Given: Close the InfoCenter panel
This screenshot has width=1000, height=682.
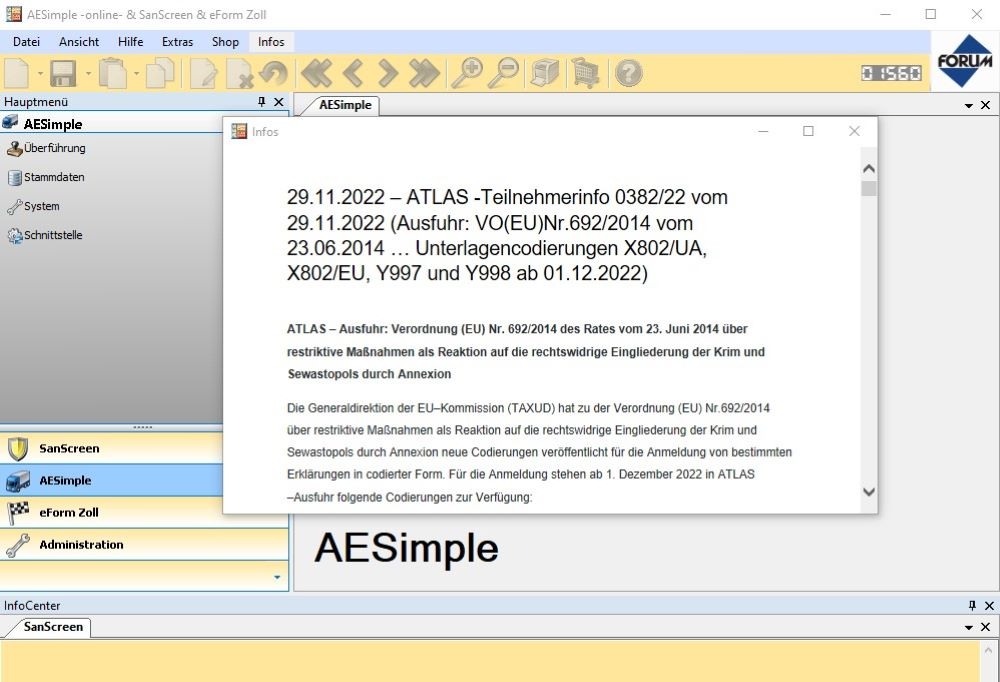Looking at the screenshot, I should pyautogui.click(x=989, y=605).
